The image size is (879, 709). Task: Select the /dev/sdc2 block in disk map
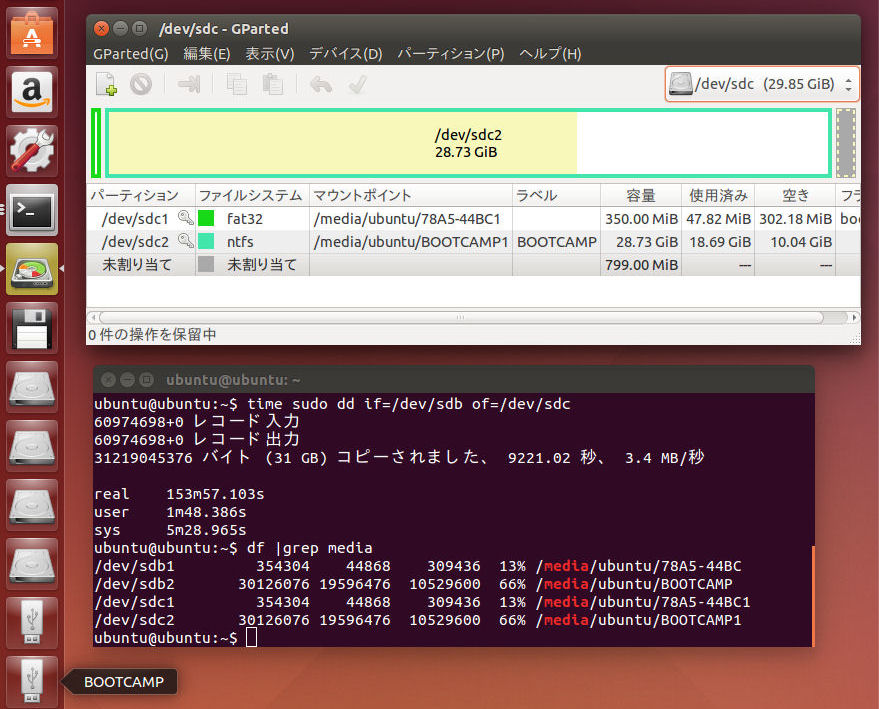pos(468,143)
